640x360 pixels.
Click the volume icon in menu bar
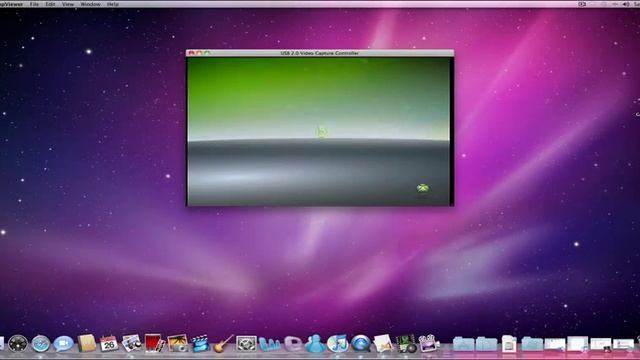coord(626,4)
